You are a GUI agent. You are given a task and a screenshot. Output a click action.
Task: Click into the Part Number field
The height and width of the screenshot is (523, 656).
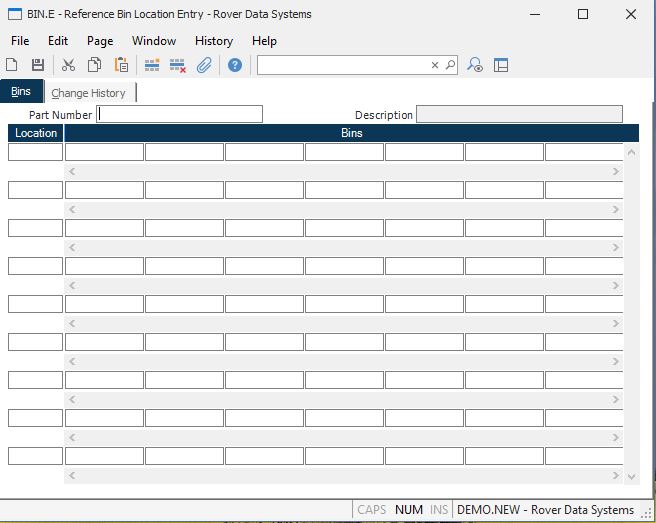180,114
